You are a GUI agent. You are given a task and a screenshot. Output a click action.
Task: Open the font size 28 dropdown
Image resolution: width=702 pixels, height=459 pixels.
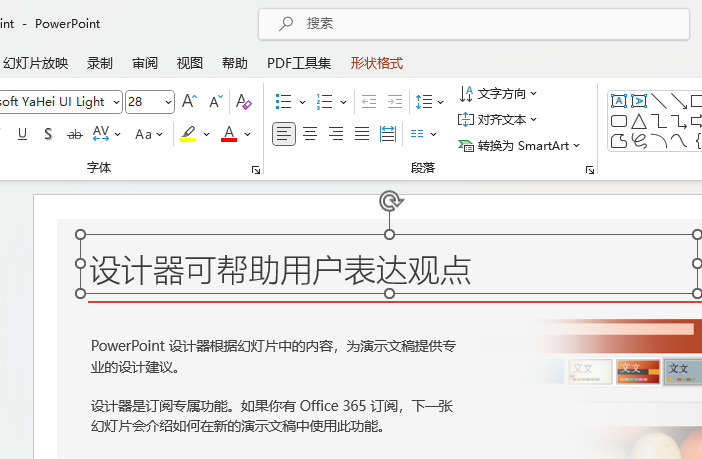(x=168, y=102)
